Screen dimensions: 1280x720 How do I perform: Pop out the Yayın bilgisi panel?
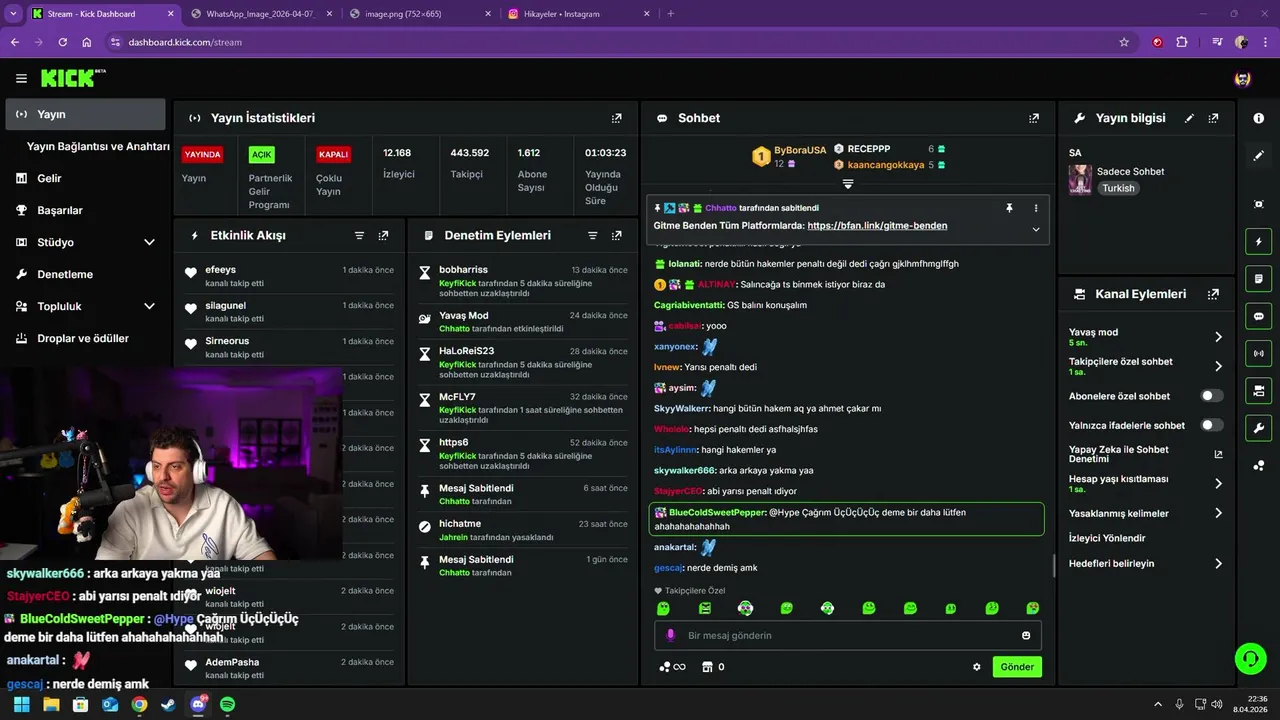click(1213, 118)
